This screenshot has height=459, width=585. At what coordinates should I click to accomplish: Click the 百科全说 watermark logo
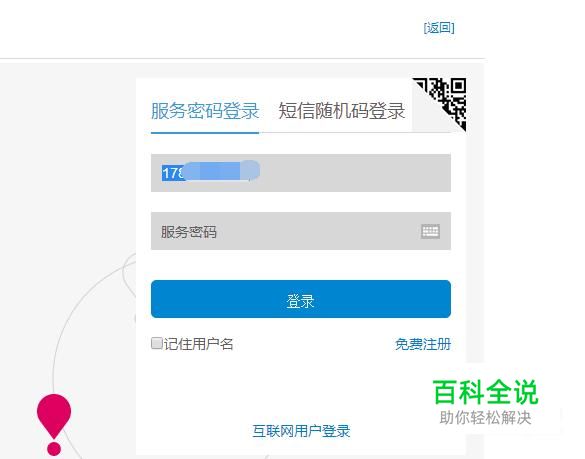(x=485, y=392)
